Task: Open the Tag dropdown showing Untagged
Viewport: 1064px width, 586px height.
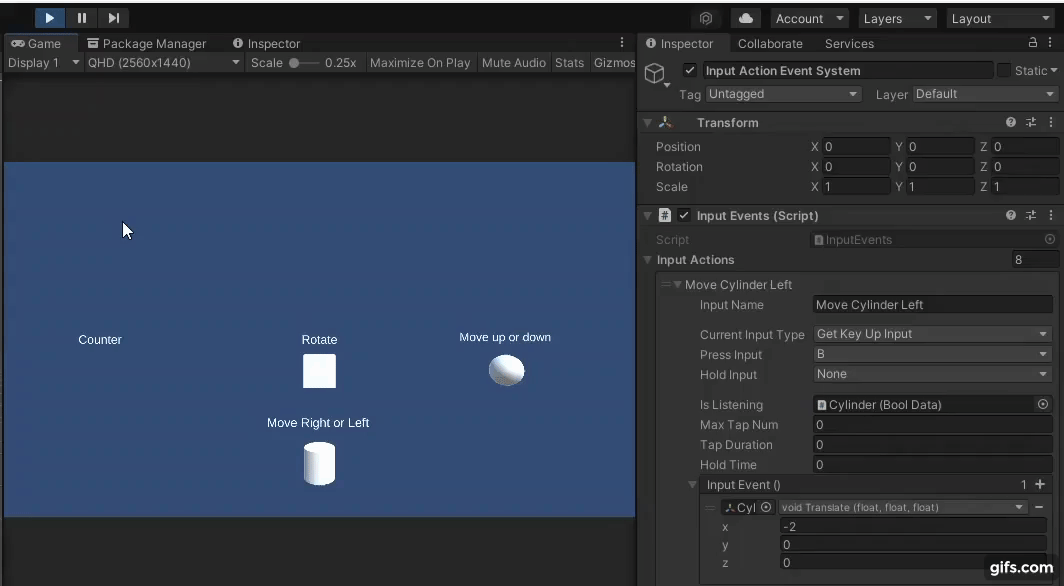Action: click(x=783, y=94)
